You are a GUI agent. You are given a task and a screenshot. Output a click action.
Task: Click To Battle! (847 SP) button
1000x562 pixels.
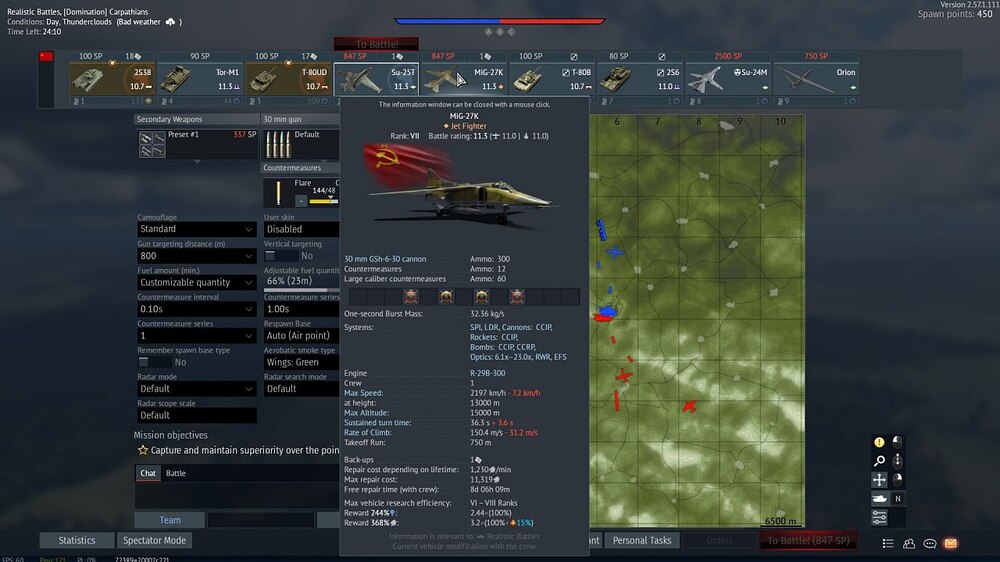(x=808, y=540)
